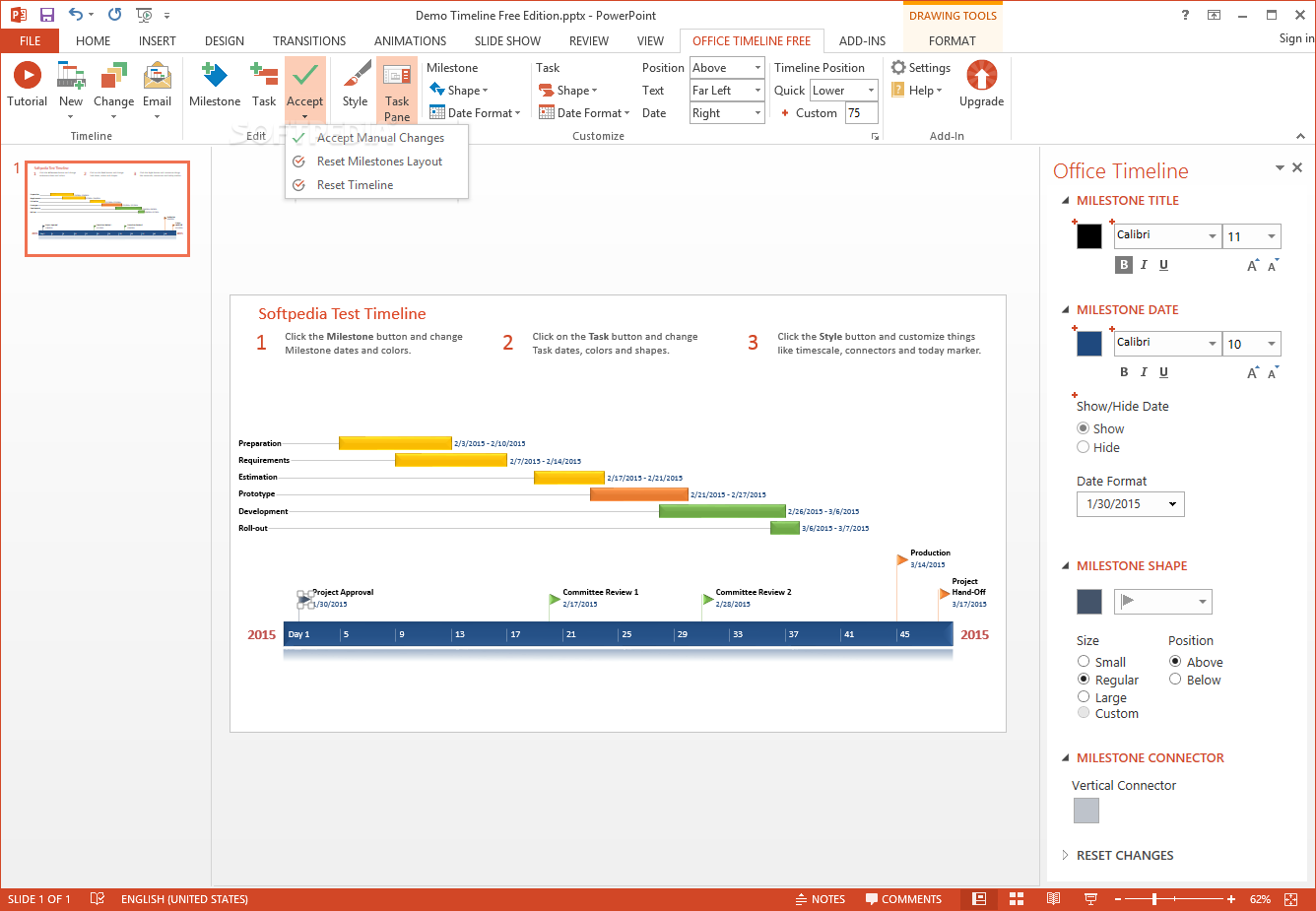Switch to the ADD-INS tab

[x=862, y=41]
